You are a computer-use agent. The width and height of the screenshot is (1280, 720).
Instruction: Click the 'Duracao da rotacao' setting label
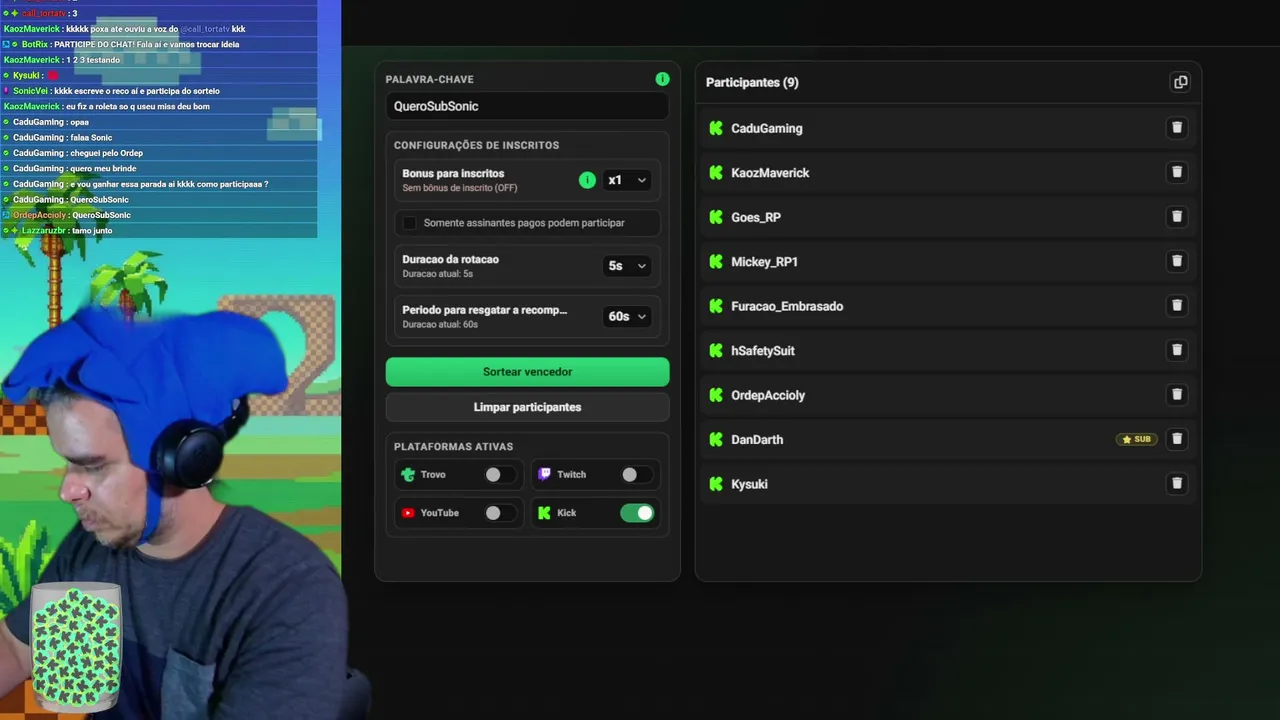(450, 259)
